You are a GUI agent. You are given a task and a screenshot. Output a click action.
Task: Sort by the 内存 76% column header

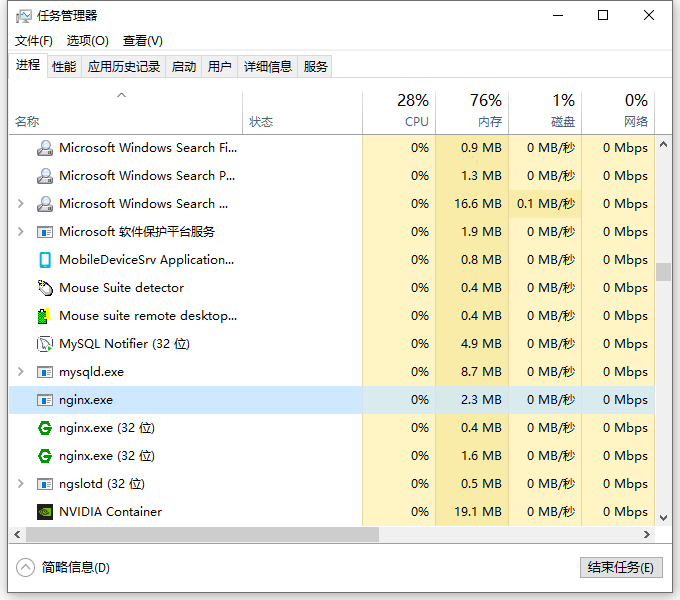[472, 113]
